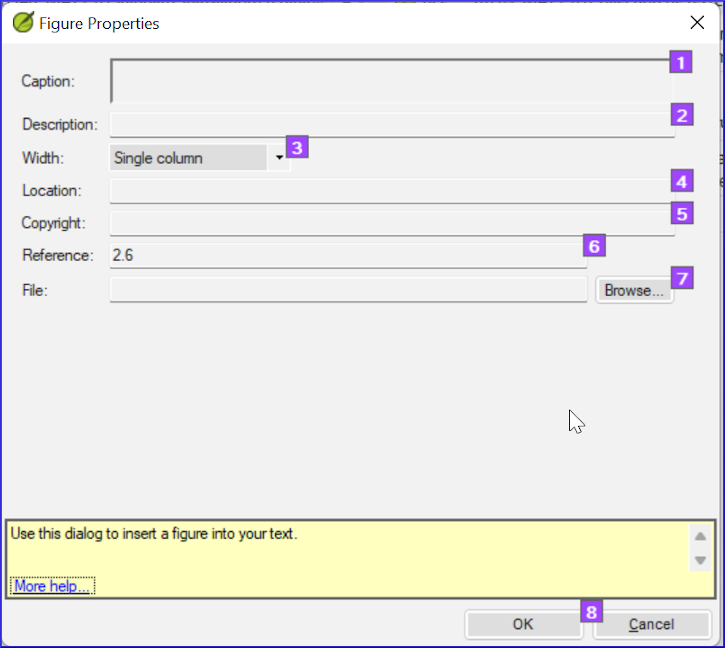Confirm with the OK button

pyautogui.click(x=523, y=624)
